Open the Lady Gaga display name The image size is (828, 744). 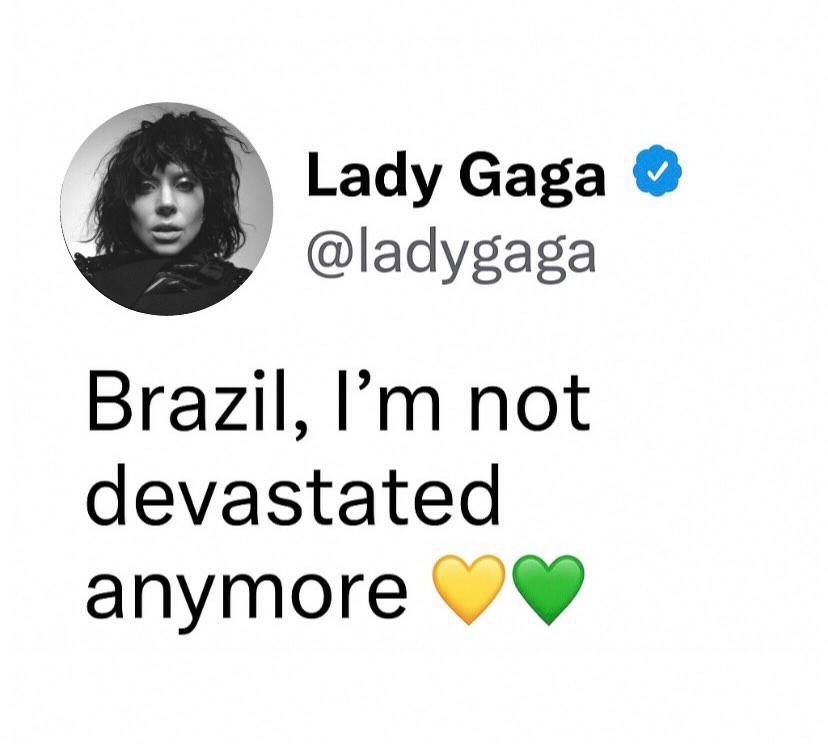[x=456, y=175]
